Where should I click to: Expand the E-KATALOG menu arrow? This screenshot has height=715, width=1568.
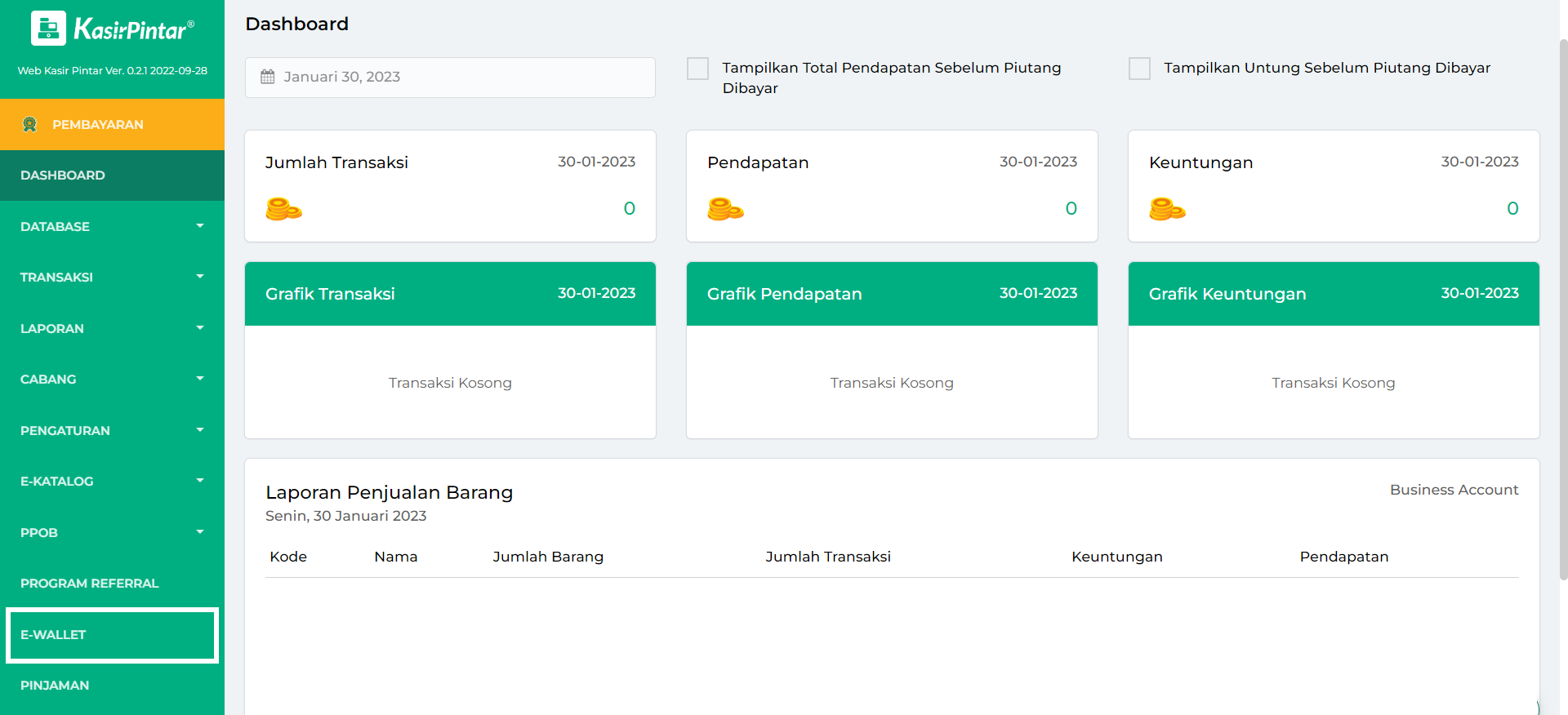tap(200, 481)
